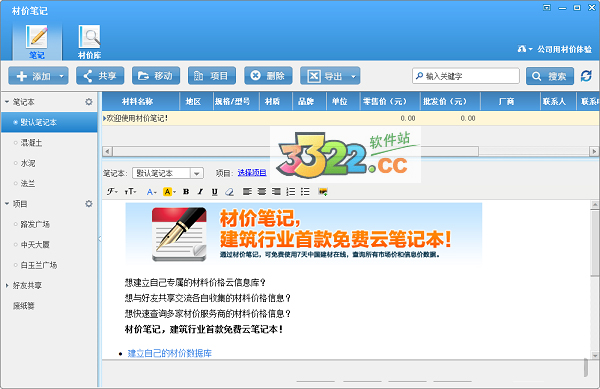Align text center

coord(262,191)
